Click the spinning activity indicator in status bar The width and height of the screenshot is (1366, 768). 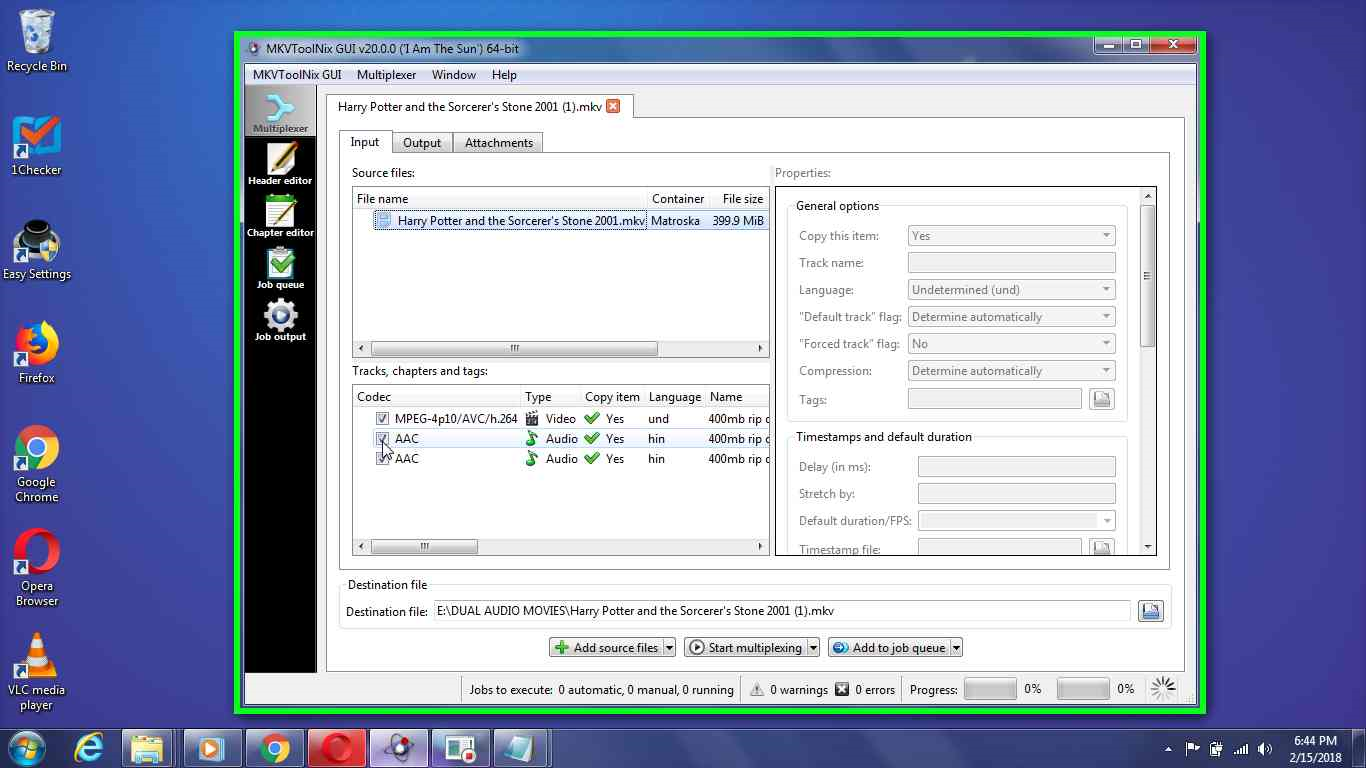point(1163,688)
